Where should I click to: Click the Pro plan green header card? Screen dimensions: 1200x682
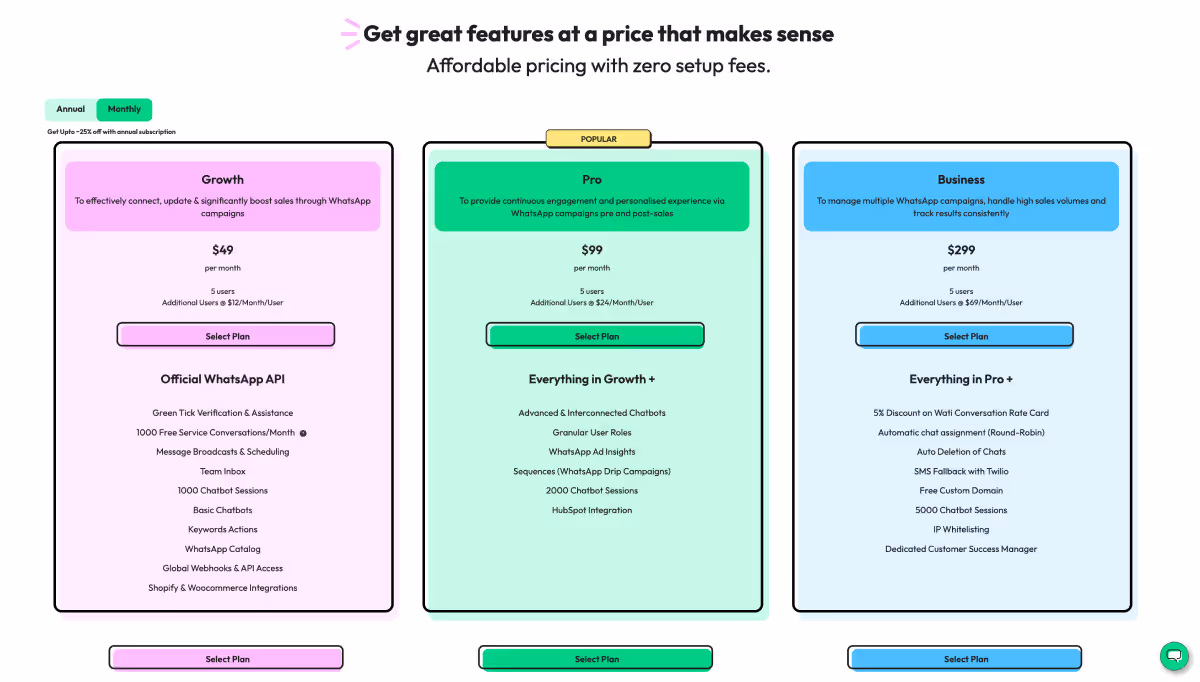tap(592, 196)
